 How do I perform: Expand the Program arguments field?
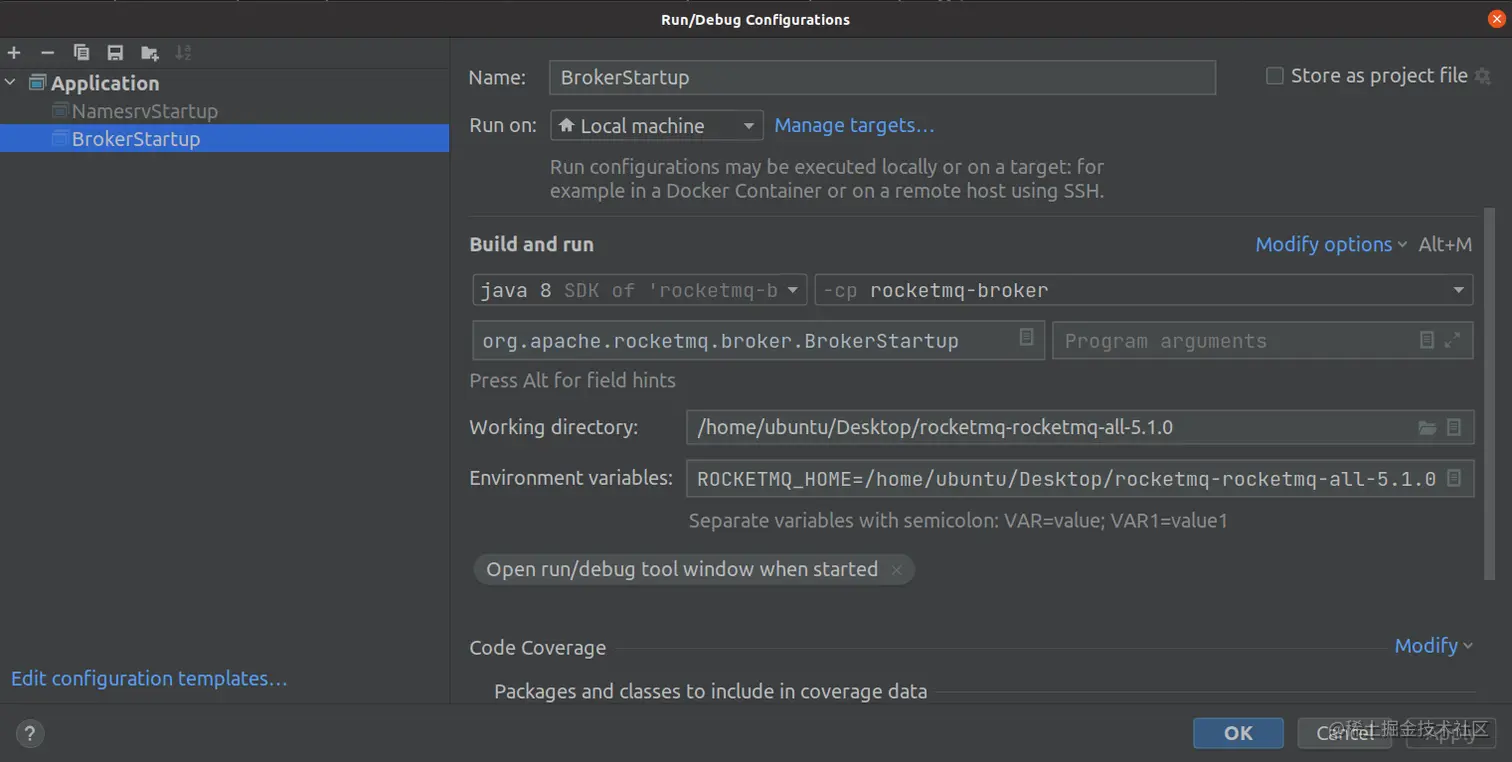pos(1452,341)
